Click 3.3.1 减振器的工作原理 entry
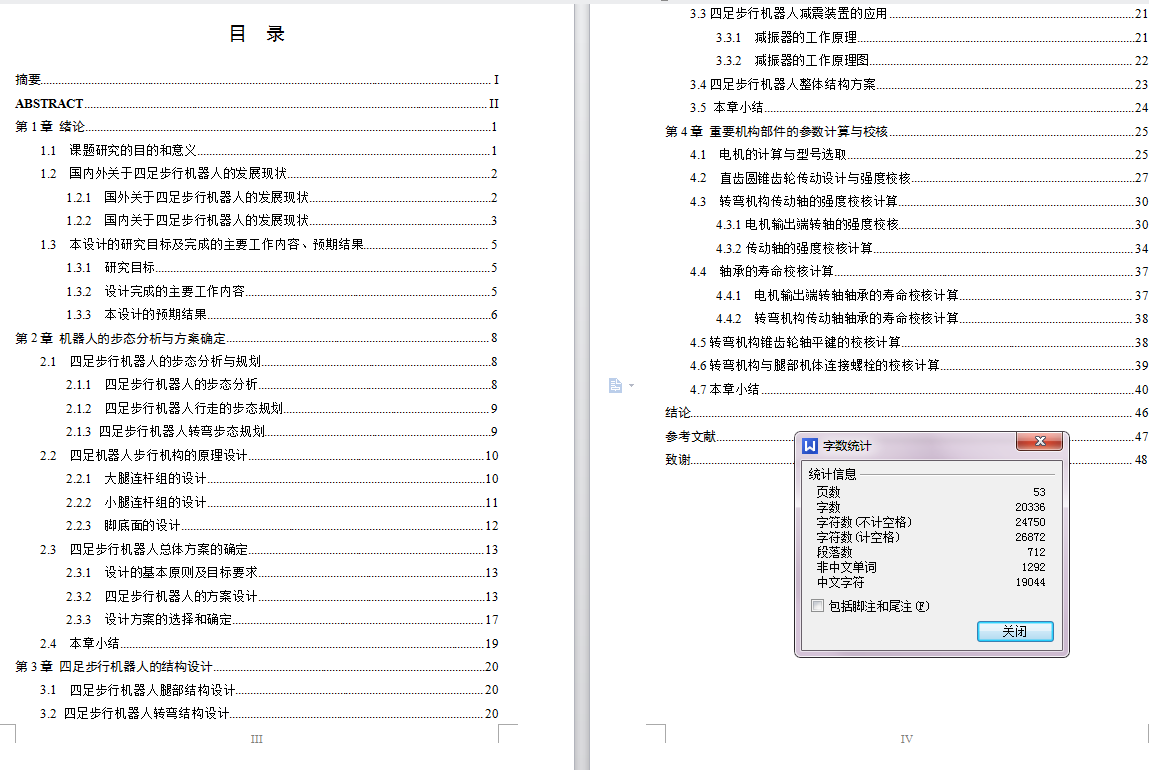This screenshot has width=1149, height=770. click(x=932, y=37)
